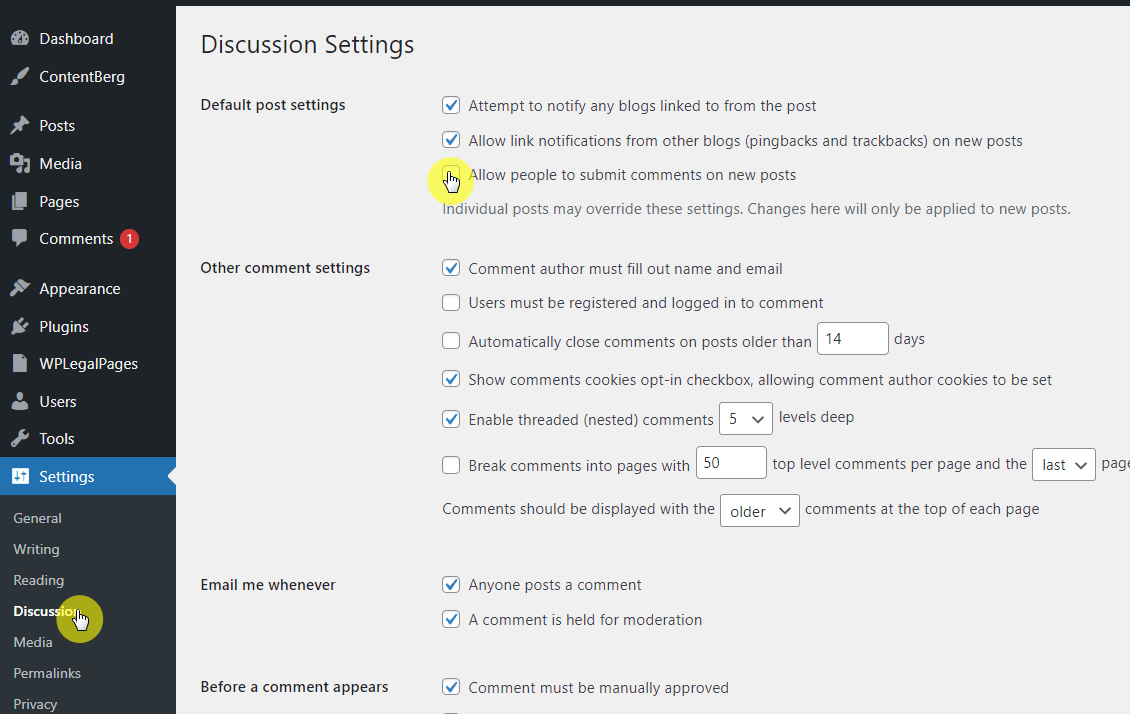The width and height of the screenshot is (1130, 714).
Task: Open the nested comments depth dropdown
Action: pyautogui.click(x=745, y=418)
